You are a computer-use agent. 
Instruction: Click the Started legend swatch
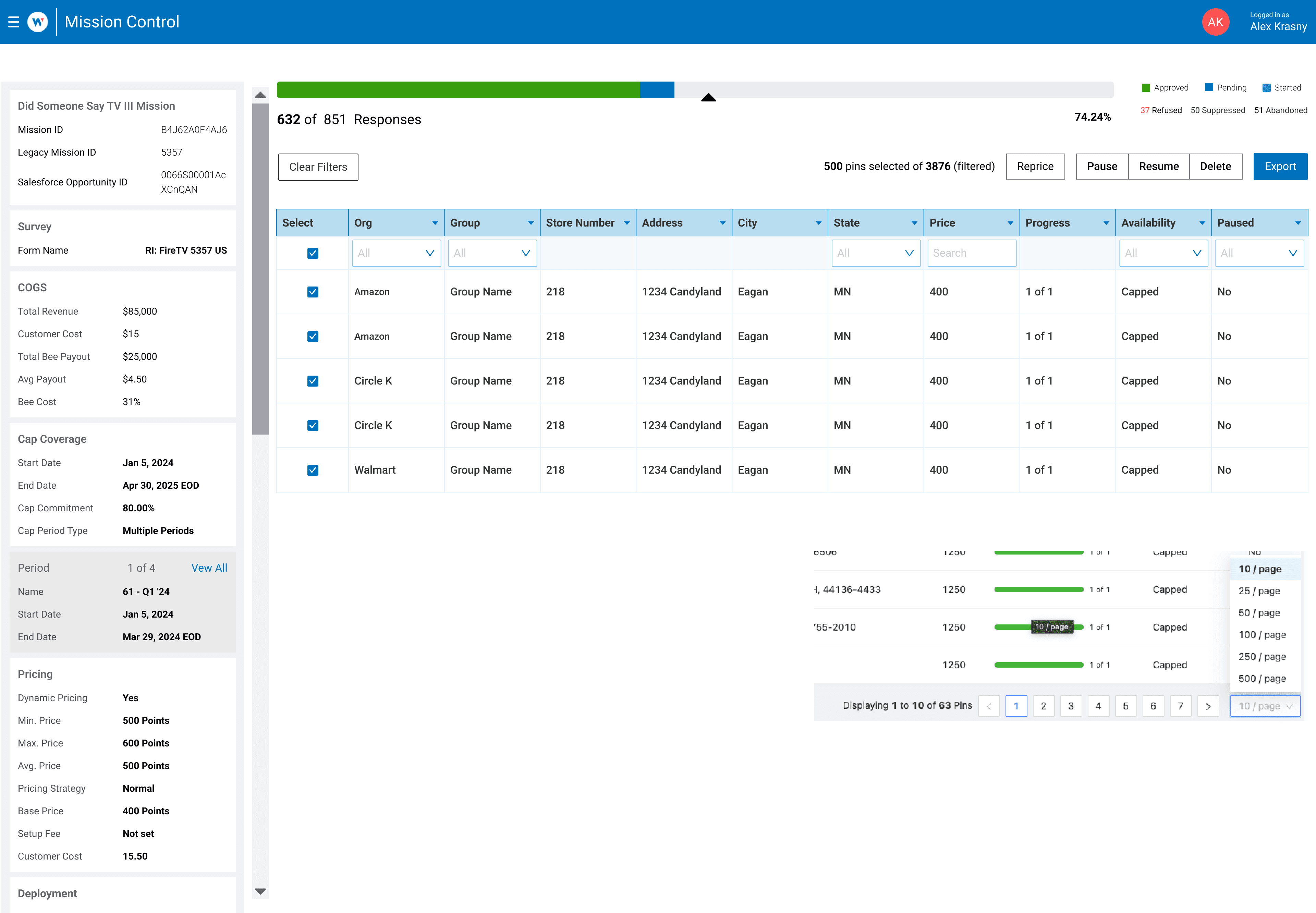[x=1266, y=87]
